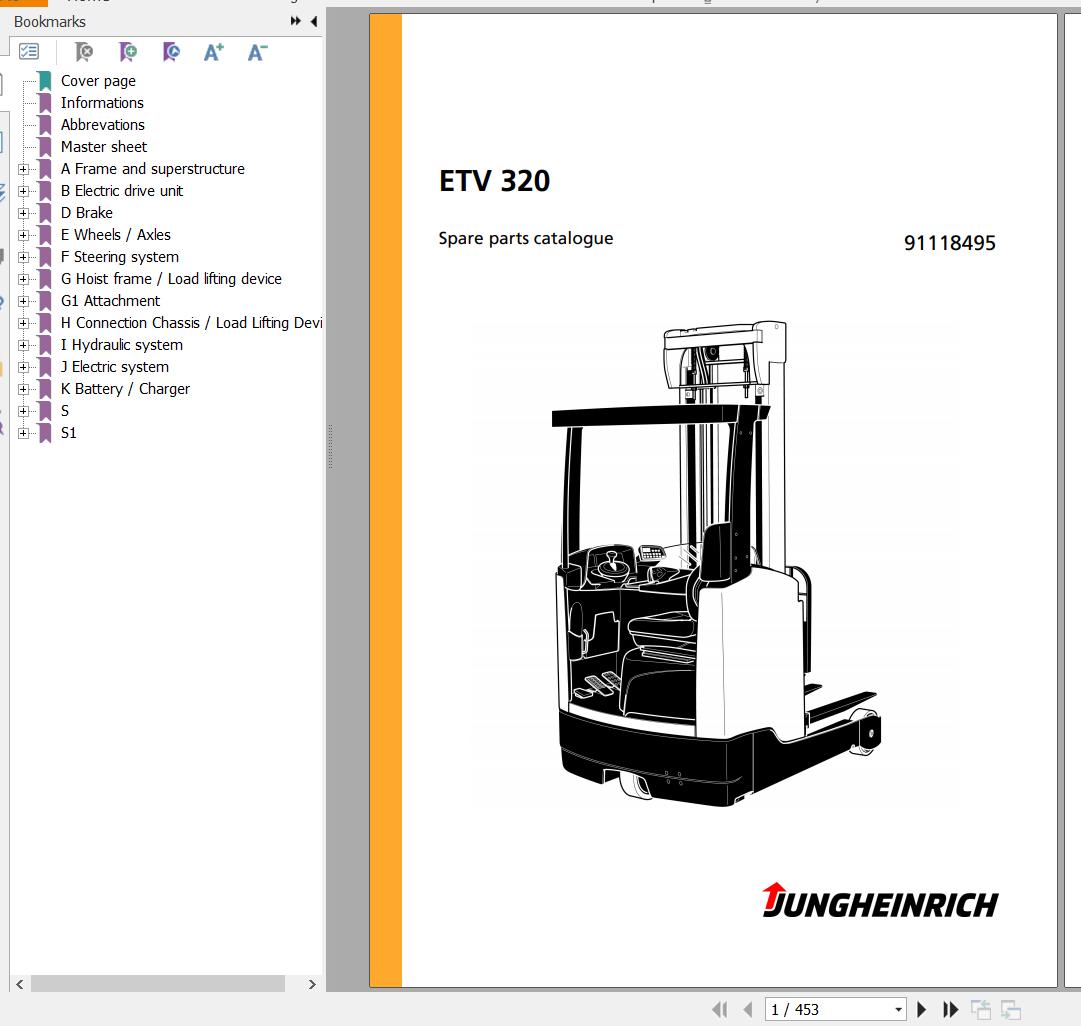Increase bookmark text size
The width and height of the screenshot is (1081, 1026).
click(x=214, y=52)
